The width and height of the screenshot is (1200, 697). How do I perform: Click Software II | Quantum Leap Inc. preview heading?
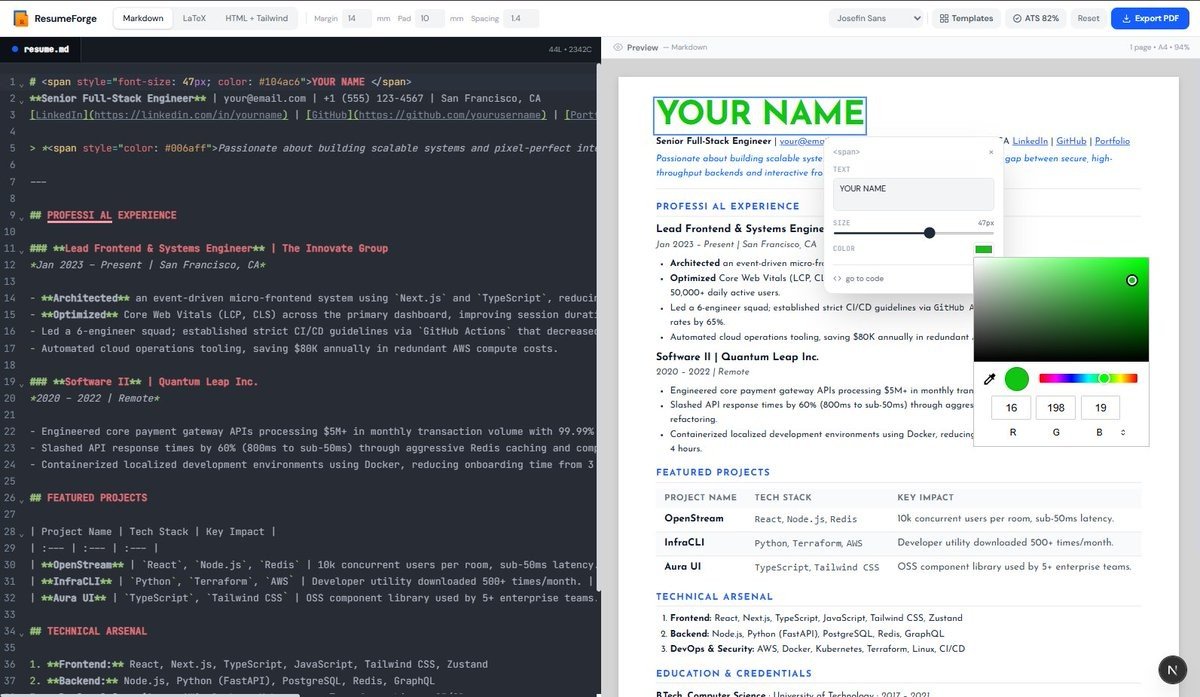(x=737, y=357)
